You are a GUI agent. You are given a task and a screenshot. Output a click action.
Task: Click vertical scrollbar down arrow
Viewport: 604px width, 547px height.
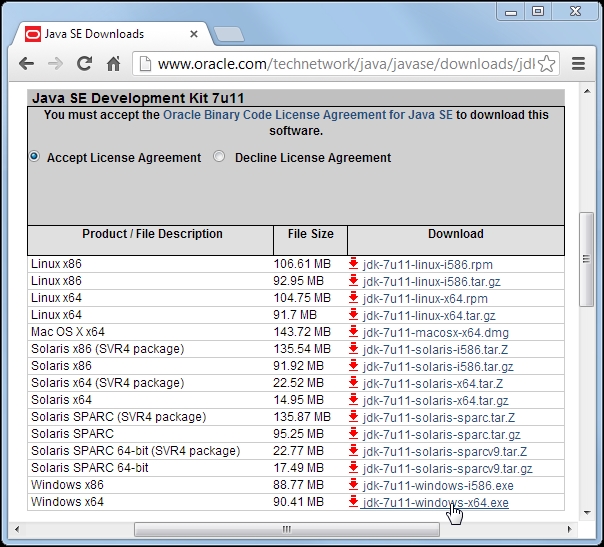(587, 512)
